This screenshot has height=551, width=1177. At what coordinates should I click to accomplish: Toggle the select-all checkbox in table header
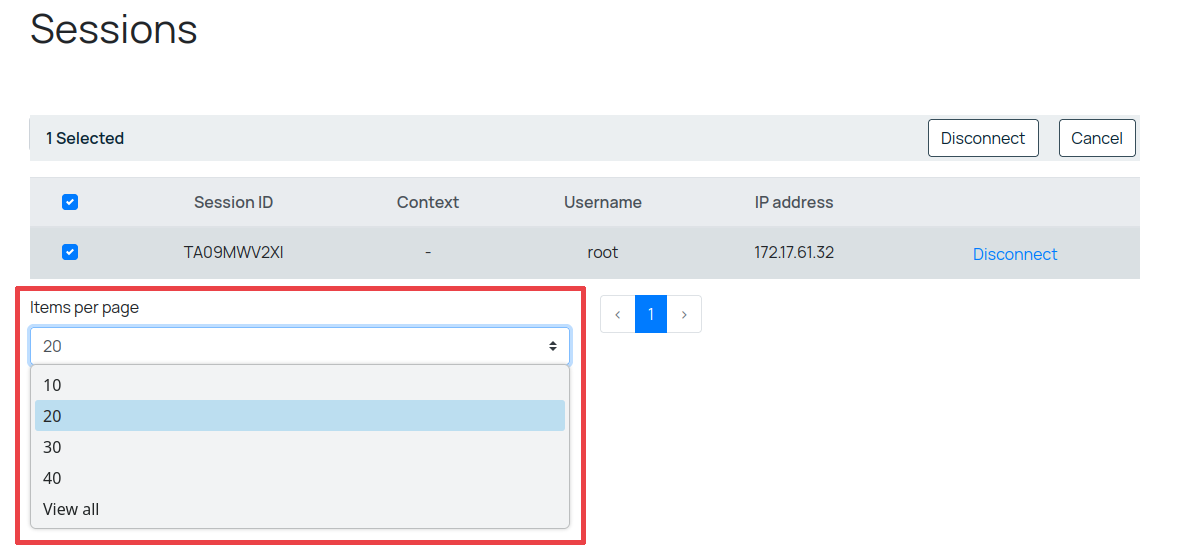click(70, 202)
